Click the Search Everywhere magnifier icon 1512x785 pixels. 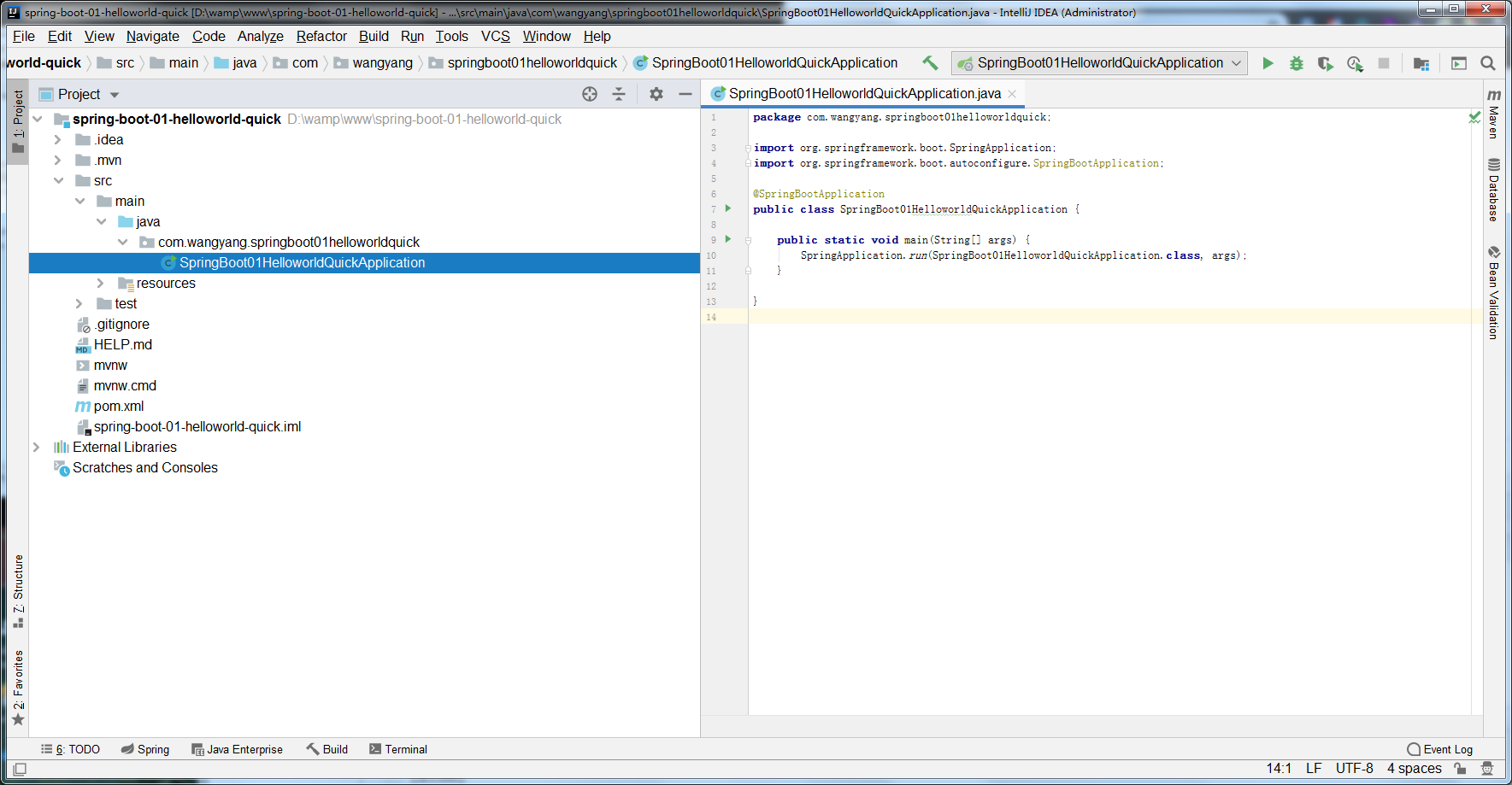coord(1487,63)
